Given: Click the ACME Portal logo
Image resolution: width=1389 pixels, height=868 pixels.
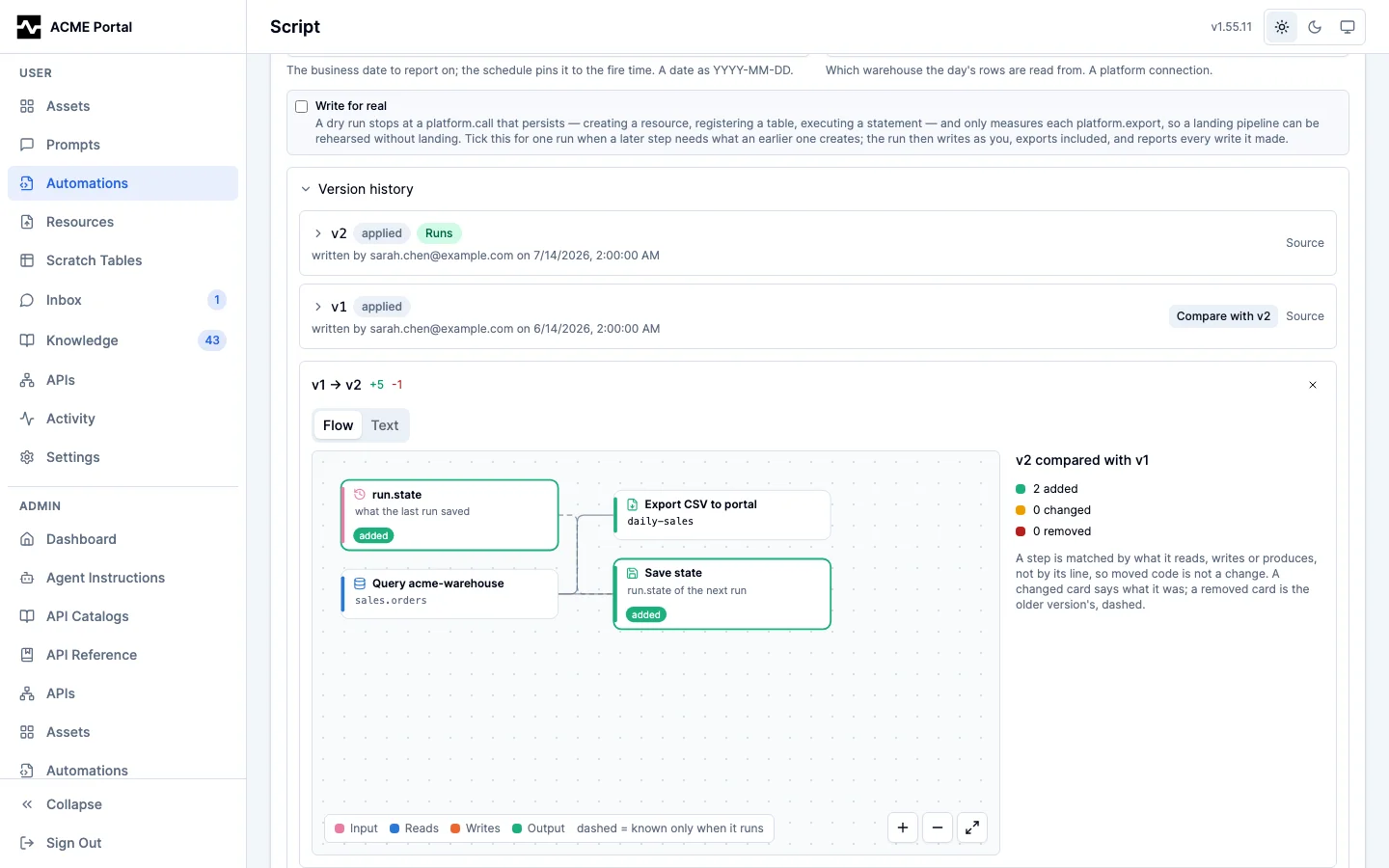Looking at the screenshot, I should pos(29,27).
